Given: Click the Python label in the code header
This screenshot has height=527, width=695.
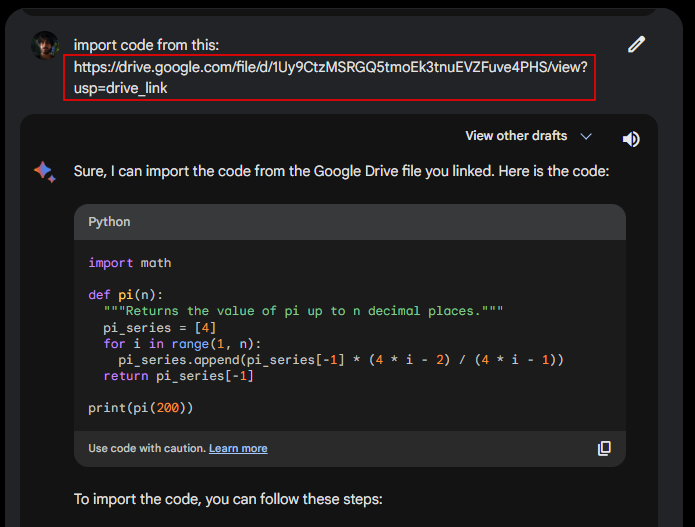Looking at the screenshot, I should pos(109,222).
